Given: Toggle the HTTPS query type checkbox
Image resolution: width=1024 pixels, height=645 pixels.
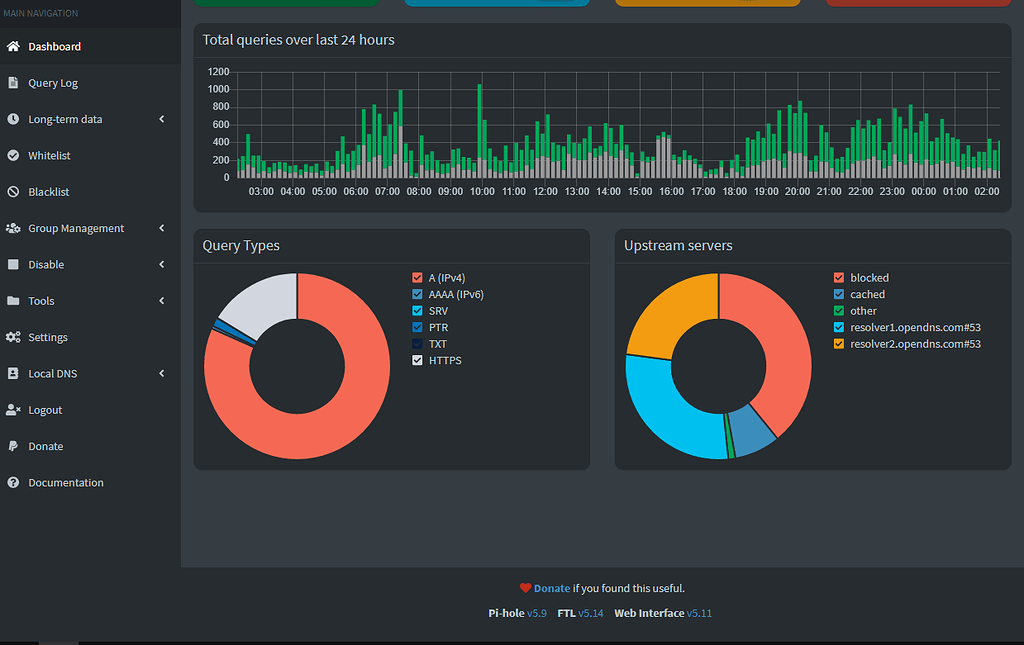Looking at the screenshot, I should coord(417,360).
